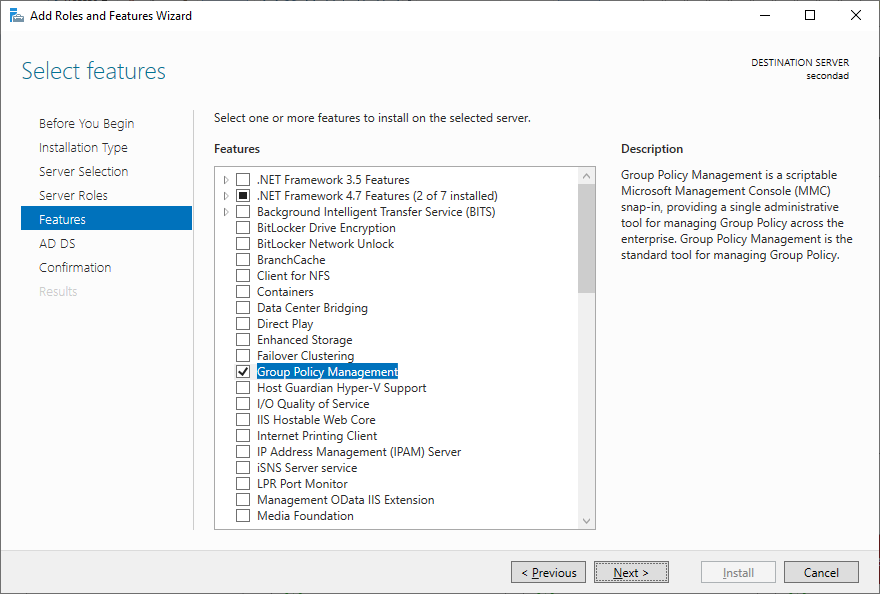The image size is (880, 594).
Task: Cancel the wizard
Action: coord(821,572)
